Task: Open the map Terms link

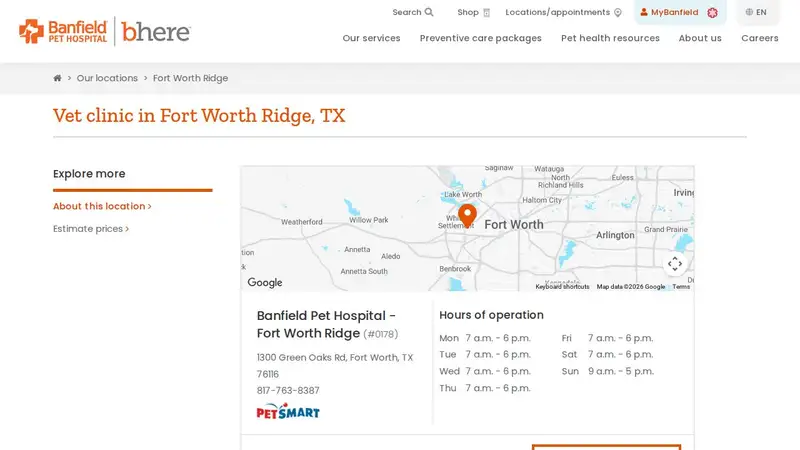Action: pyautogui.click(x=681, y=287)
